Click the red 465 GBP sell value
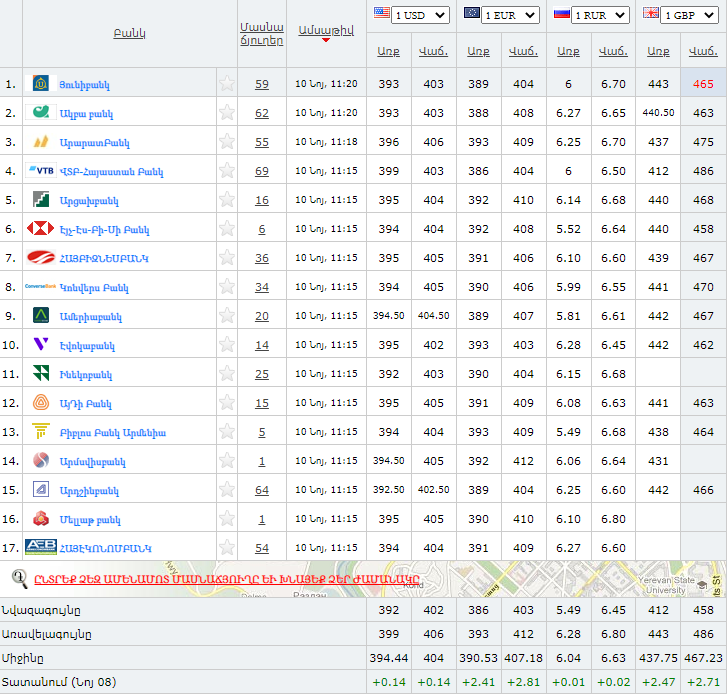This screenshot has height=694, width=727. pyautogui.click(x=703, y=84)
